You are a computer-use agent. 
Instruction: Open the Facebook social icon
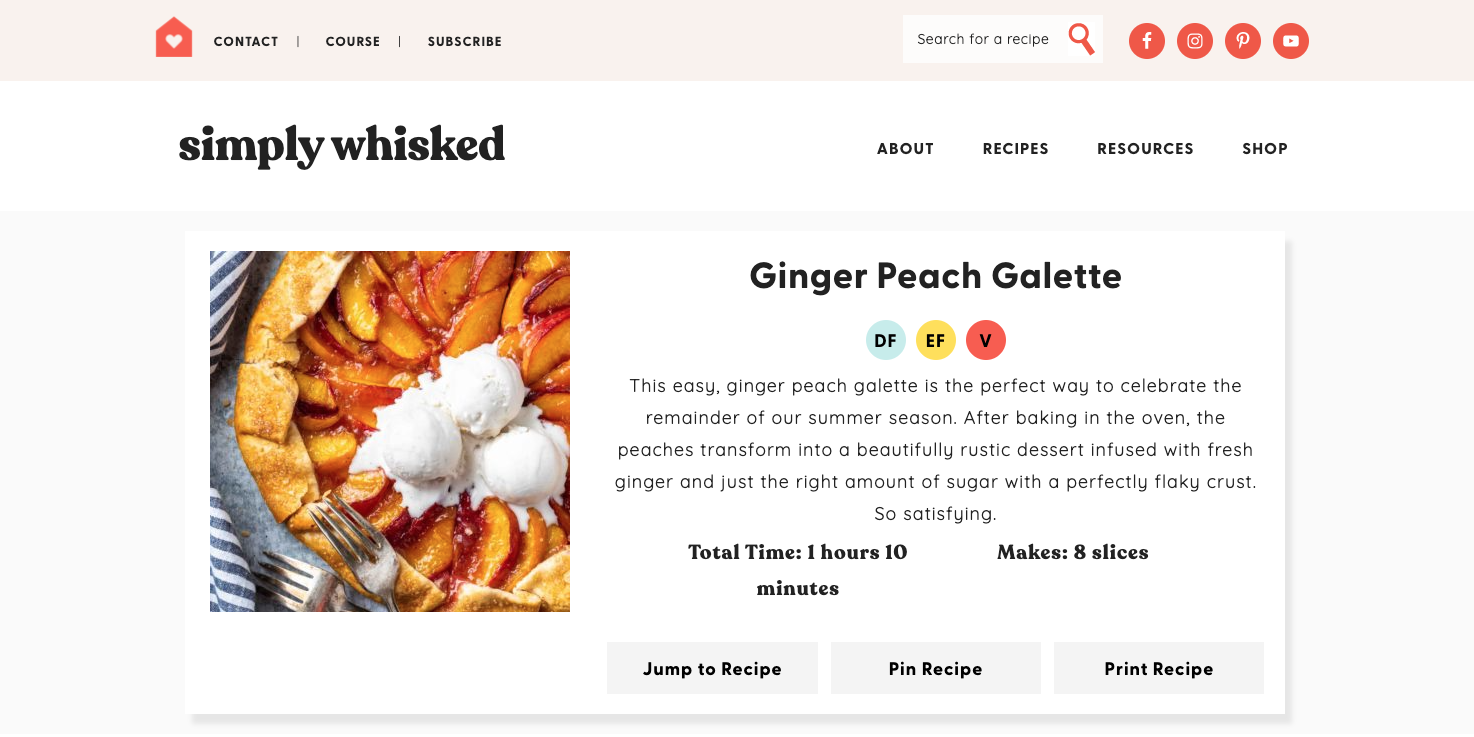tap(1147, 41)
